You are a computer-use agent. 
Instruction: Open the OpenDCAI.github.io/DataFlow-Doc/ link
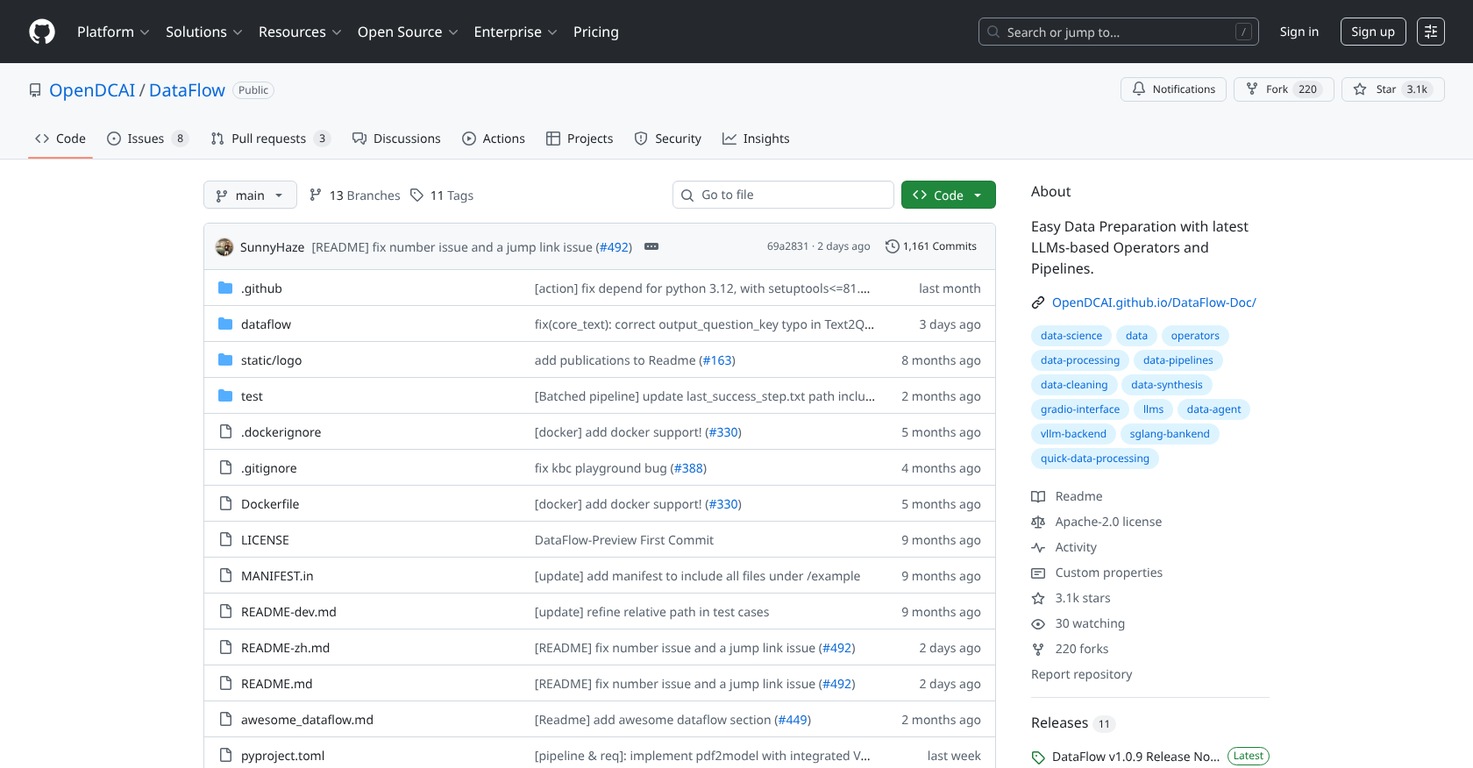1154,301
